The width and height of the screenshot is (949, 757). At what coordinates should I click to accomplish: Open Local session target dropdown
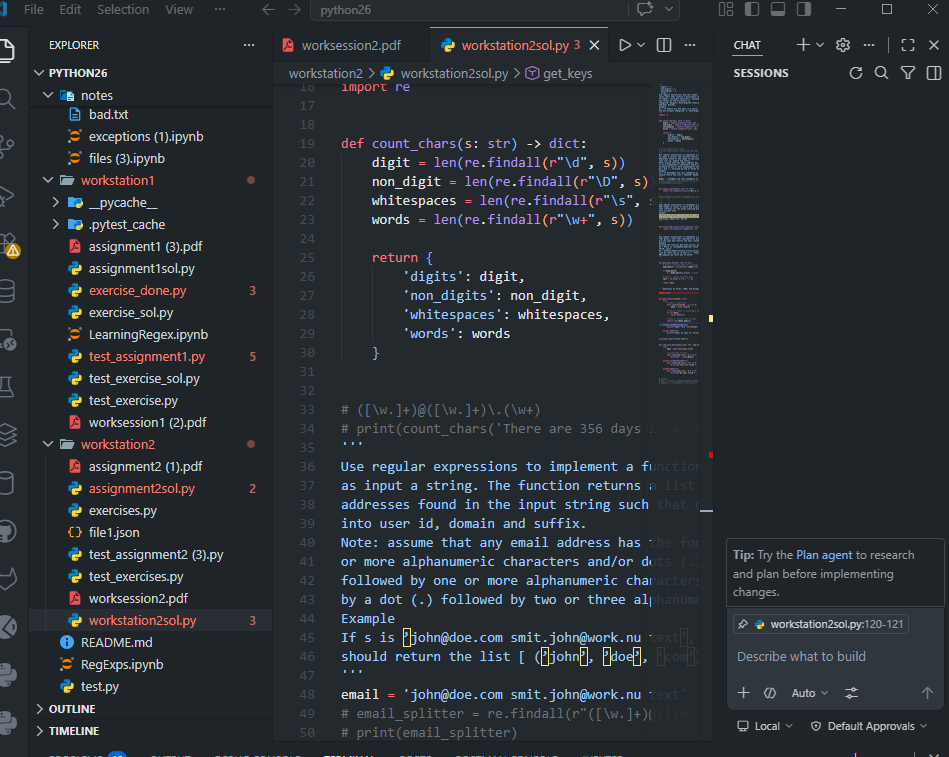pyautogui.click(x=764, y=726)
